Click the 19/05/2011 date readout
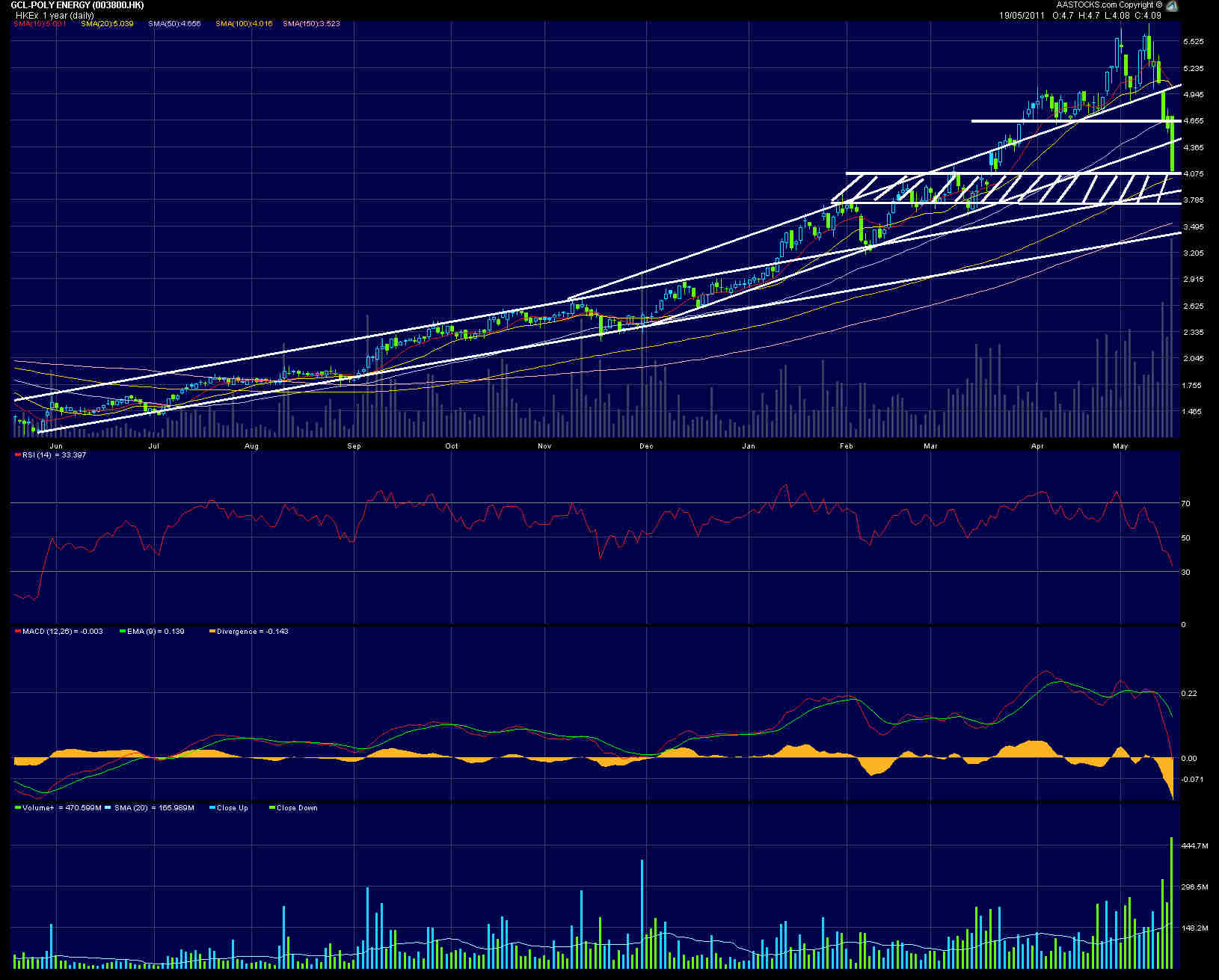The image size is (1219, 980). (x=1022, y=15)
